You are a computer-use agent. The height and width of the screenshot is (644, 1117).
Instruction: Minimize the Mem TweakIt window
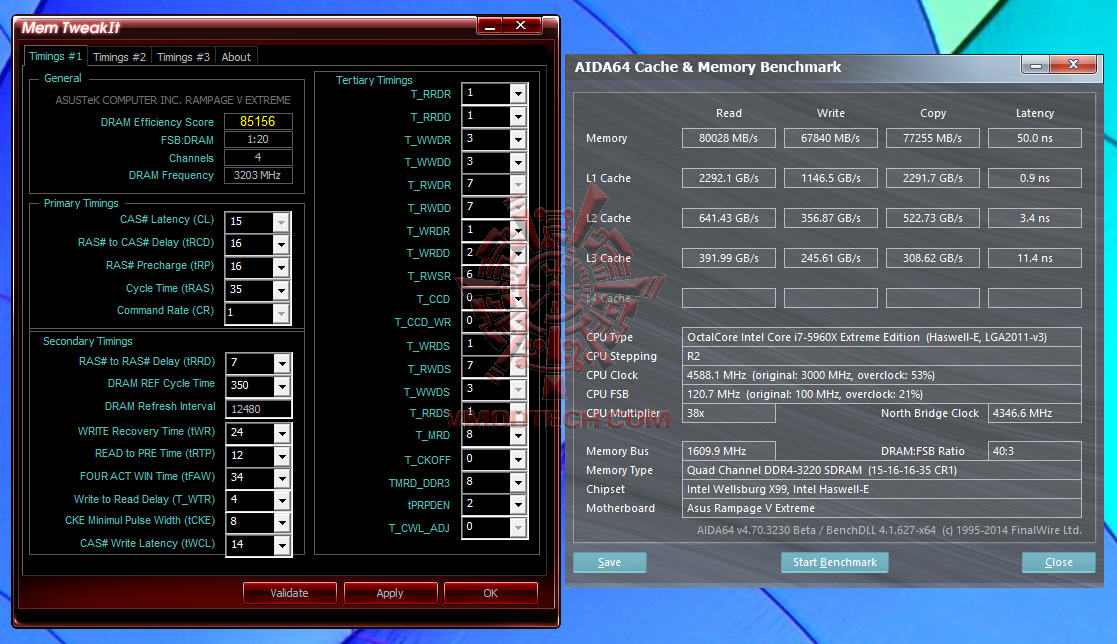point(489,26)
